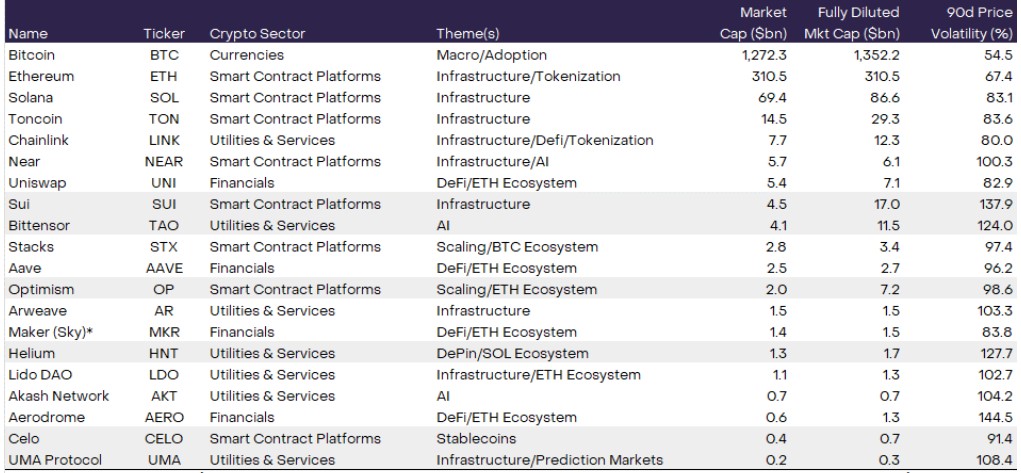Select the Crypto Sector column header

click(x=257, y=34)
